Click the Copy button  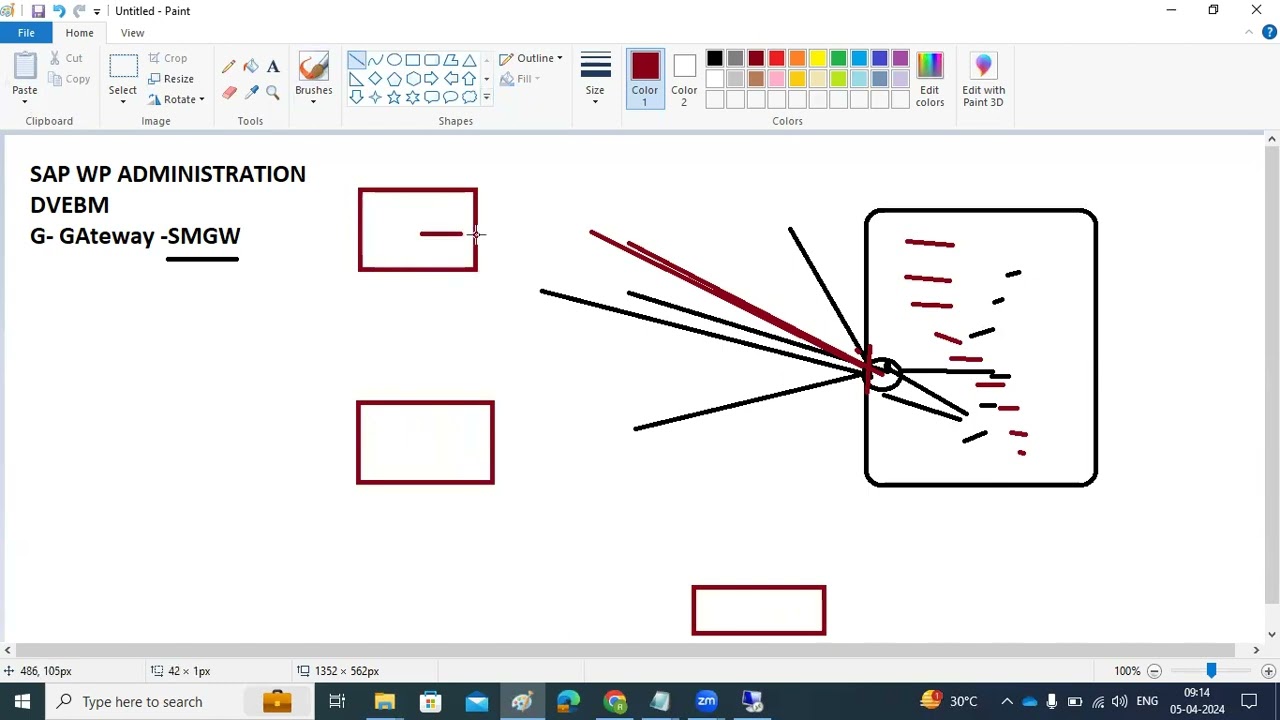point(69,79)
